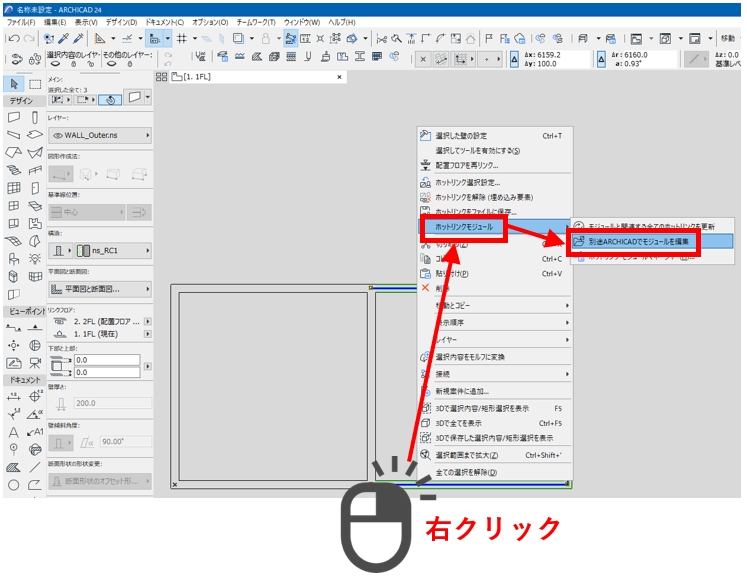Toggle the Δr relative polar delta button
Image resolution: width=747 pixels, height=580 pixels.
[x=601, y=60]
